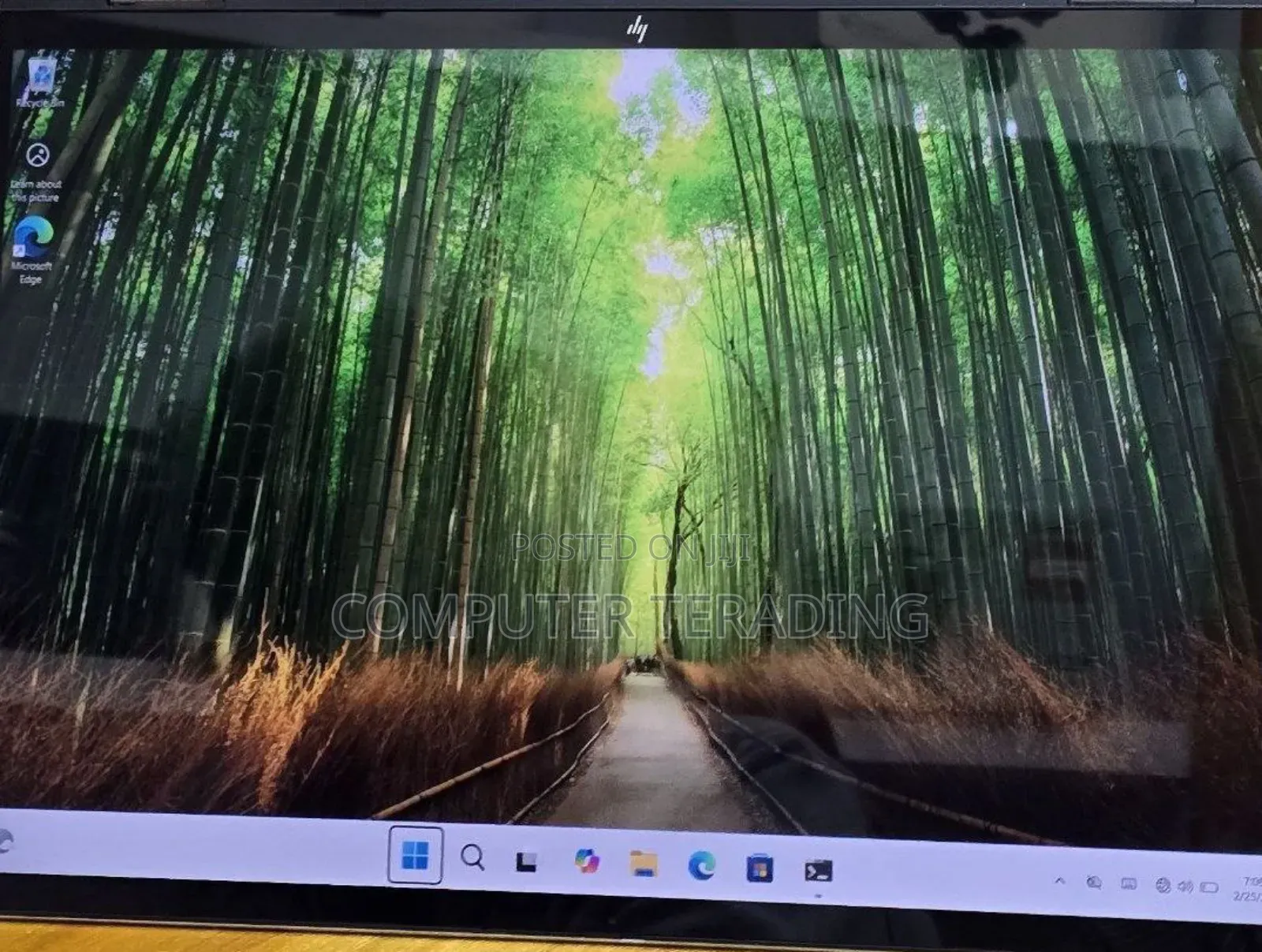Launch Copilot from the taskbar
Viewport: 1262px width, 952px height.
click(587, 861)
